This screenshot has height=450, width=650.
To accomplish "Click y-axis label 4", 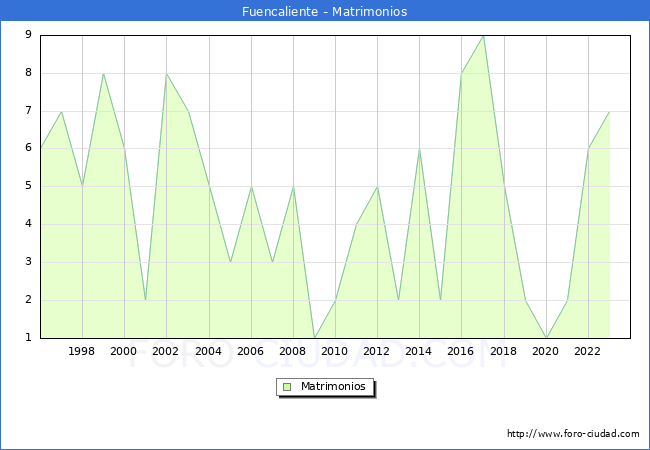I will click(28, 224).
